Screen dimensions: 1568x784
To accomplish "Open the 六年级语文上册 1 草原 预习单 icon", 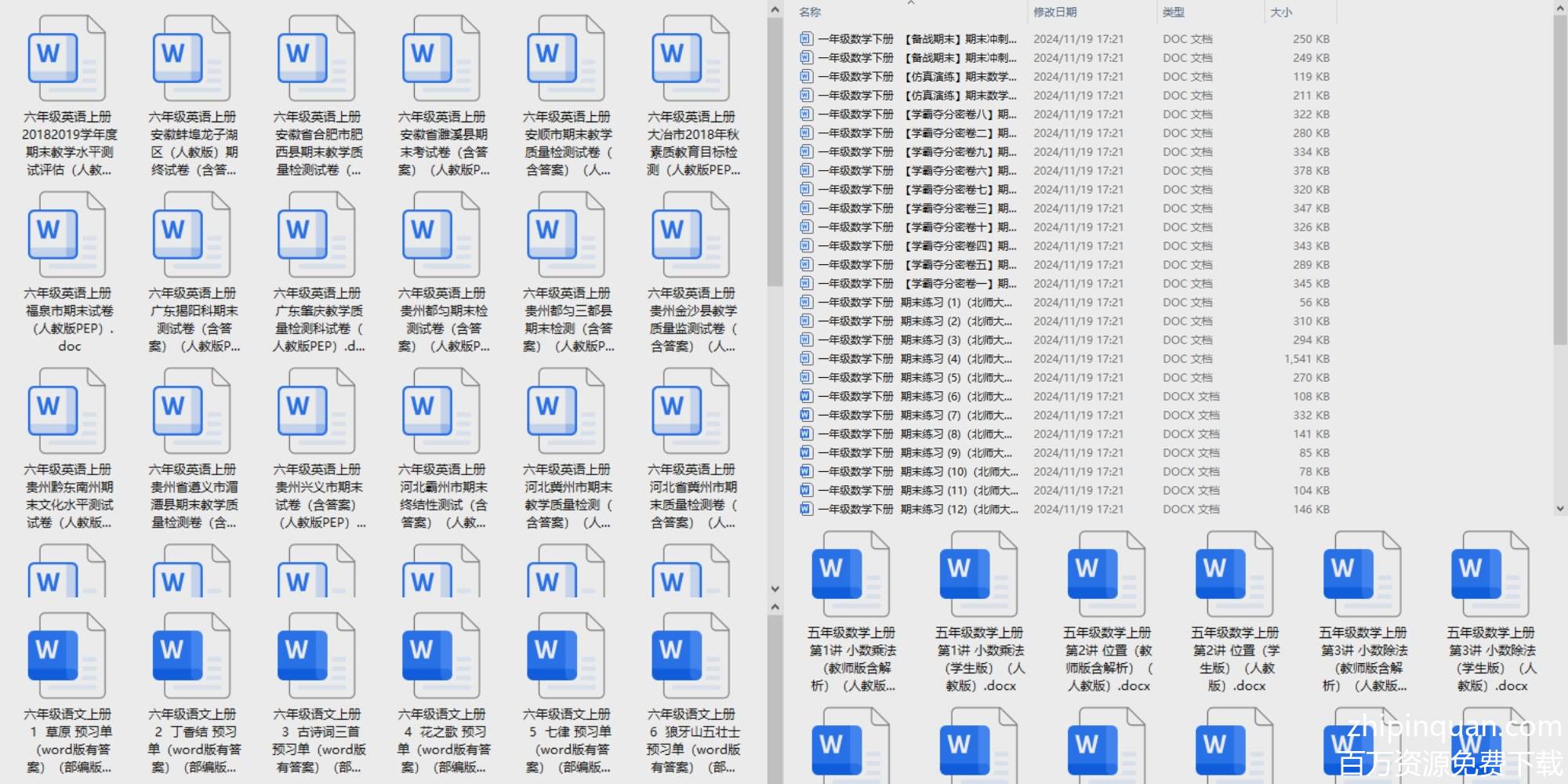I will point(67,655).
